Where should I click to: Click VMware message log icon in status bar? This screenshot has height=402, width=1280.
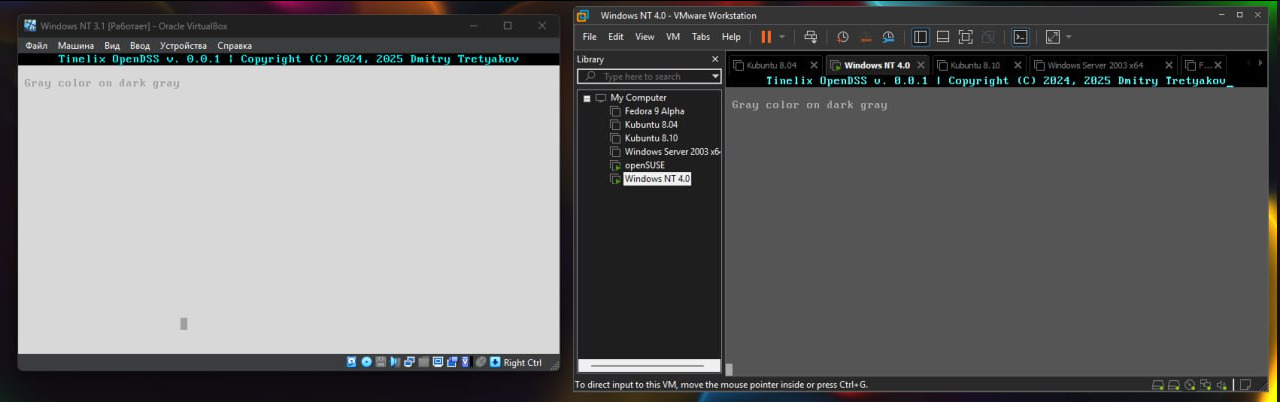[x=1246, y=384]
